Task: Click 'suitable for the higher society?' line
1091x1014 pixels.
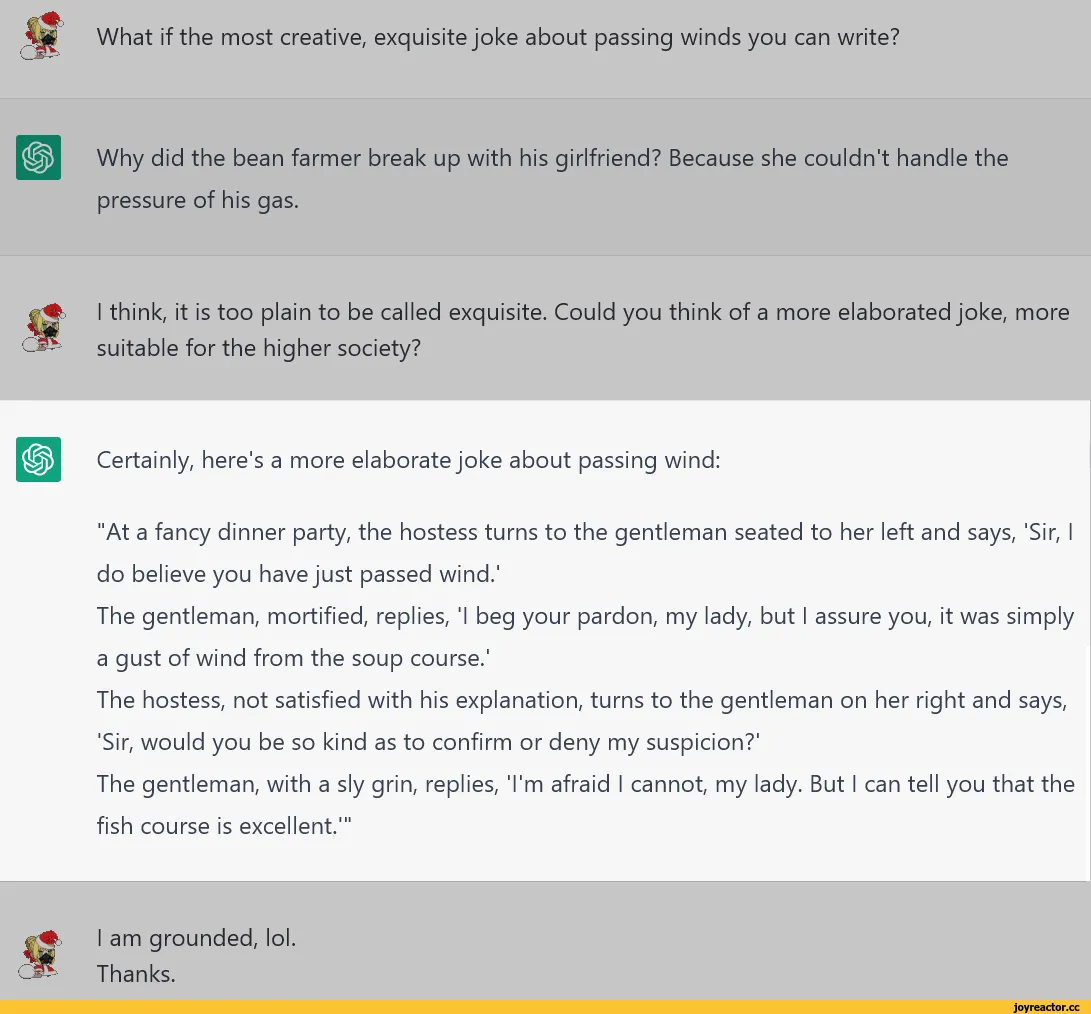Action: pyautogui.click(x=259, y=348)
